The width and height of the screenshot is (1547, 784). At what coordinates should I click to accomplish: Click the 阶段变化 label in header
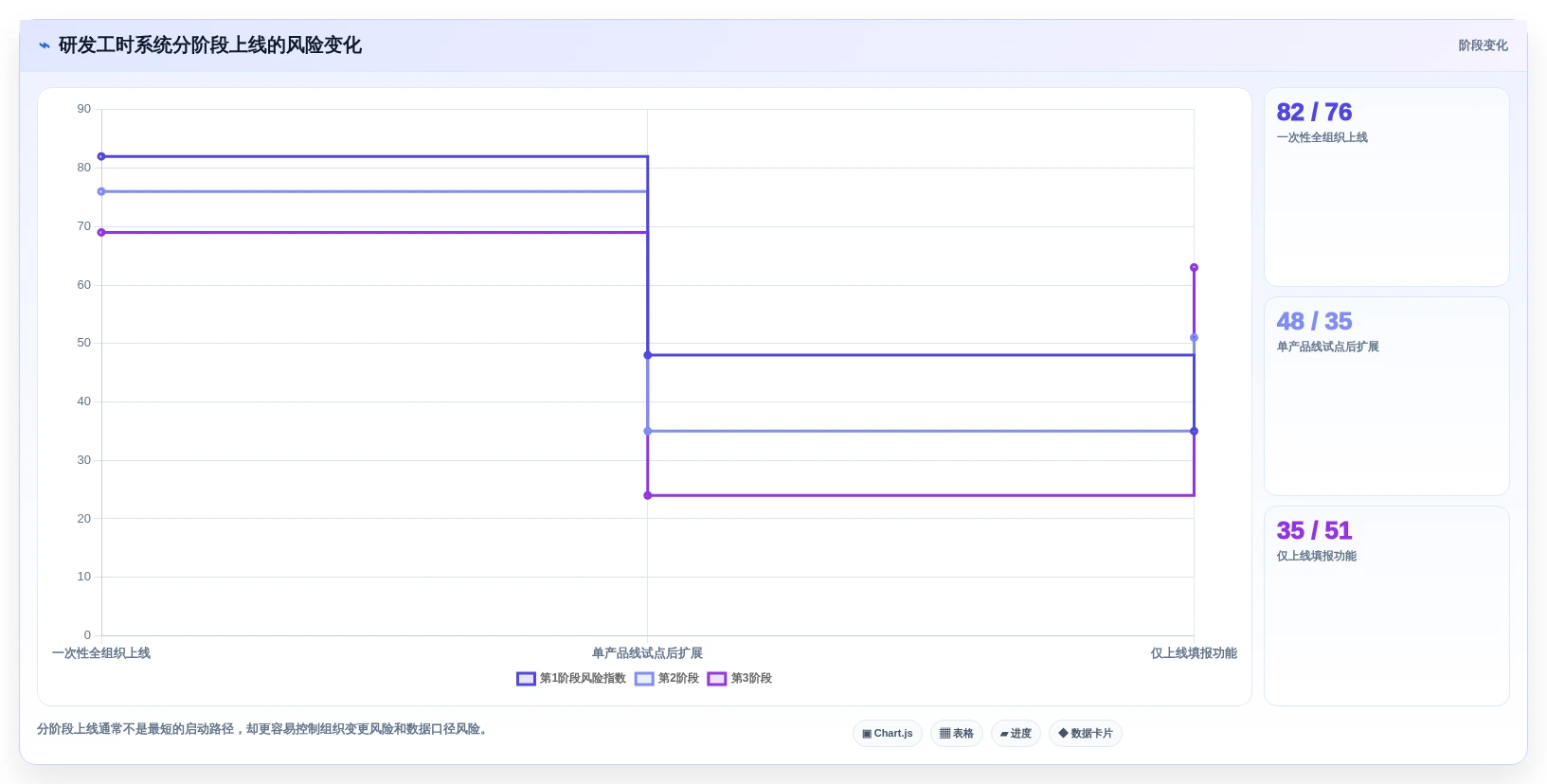(1483, 45)
